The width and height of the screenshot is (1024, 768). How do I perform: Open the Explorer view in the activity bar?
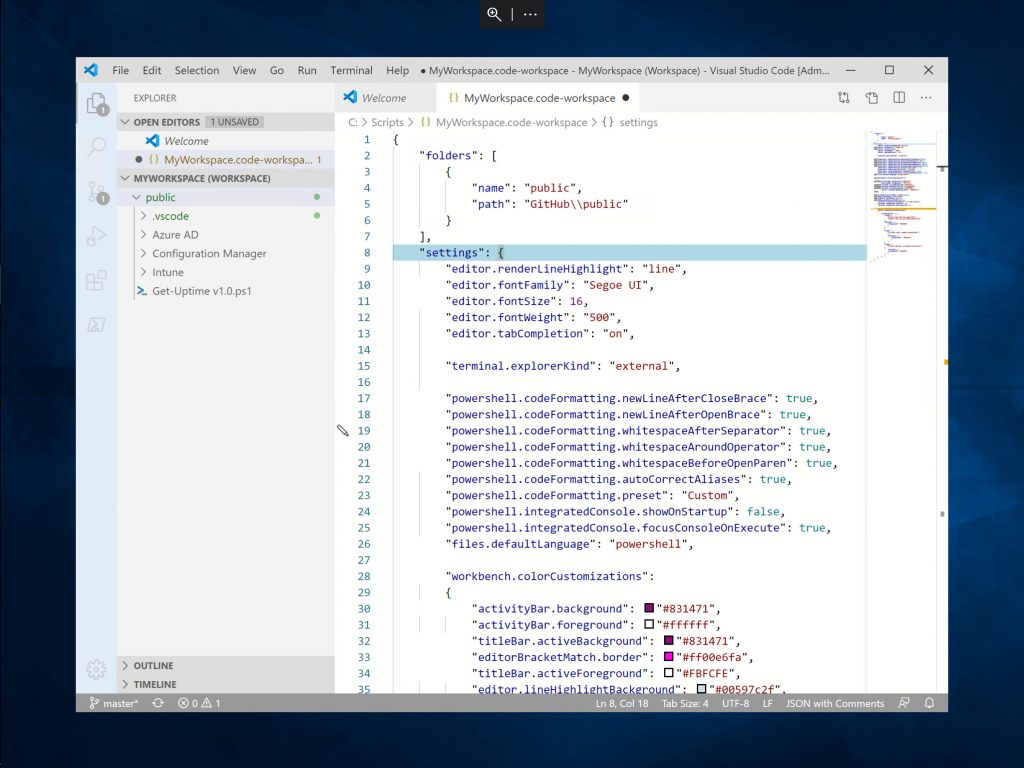(x=97, y=103)
